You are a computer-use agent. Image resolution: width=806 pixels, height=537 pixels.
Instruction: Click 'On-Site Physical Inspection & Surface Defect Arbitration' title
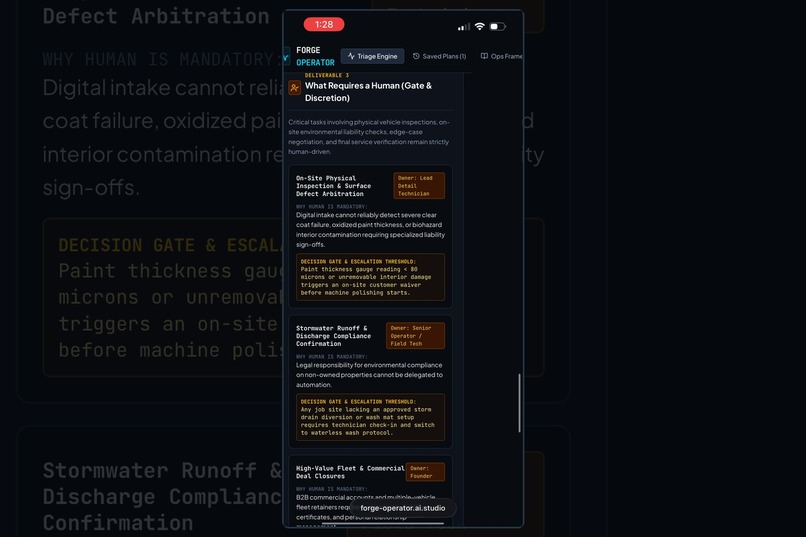pos(333,186)
